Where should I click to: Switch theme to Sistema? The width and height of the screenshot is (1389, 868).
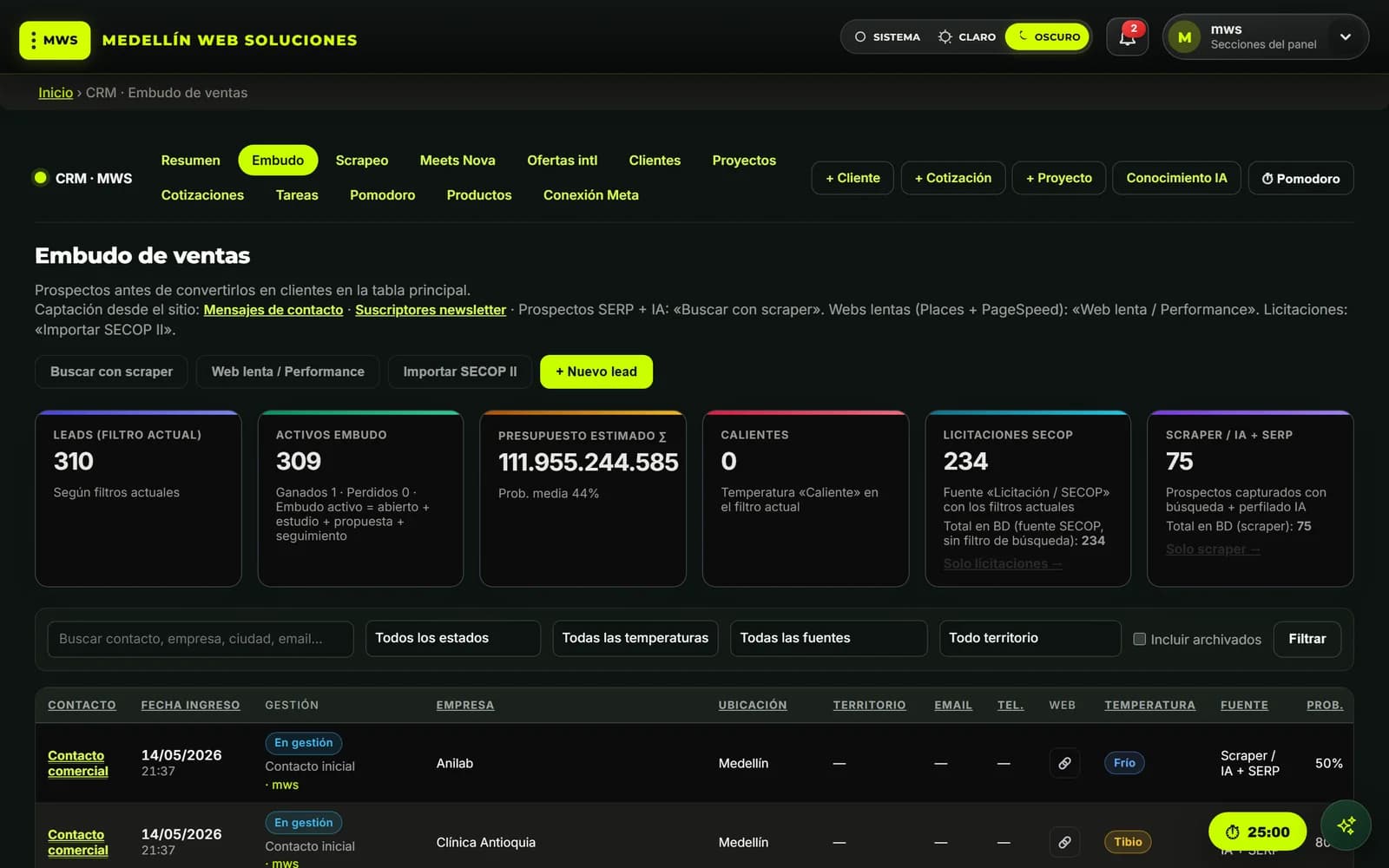coord(887,37)
